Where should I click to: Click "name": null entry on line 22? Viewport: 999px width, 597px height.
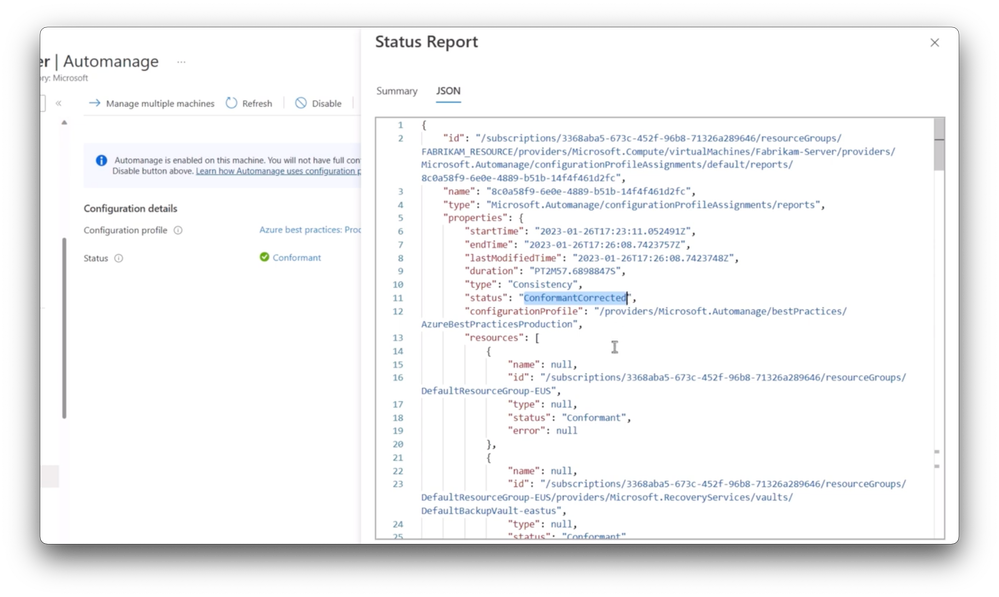tap(542, 471)
